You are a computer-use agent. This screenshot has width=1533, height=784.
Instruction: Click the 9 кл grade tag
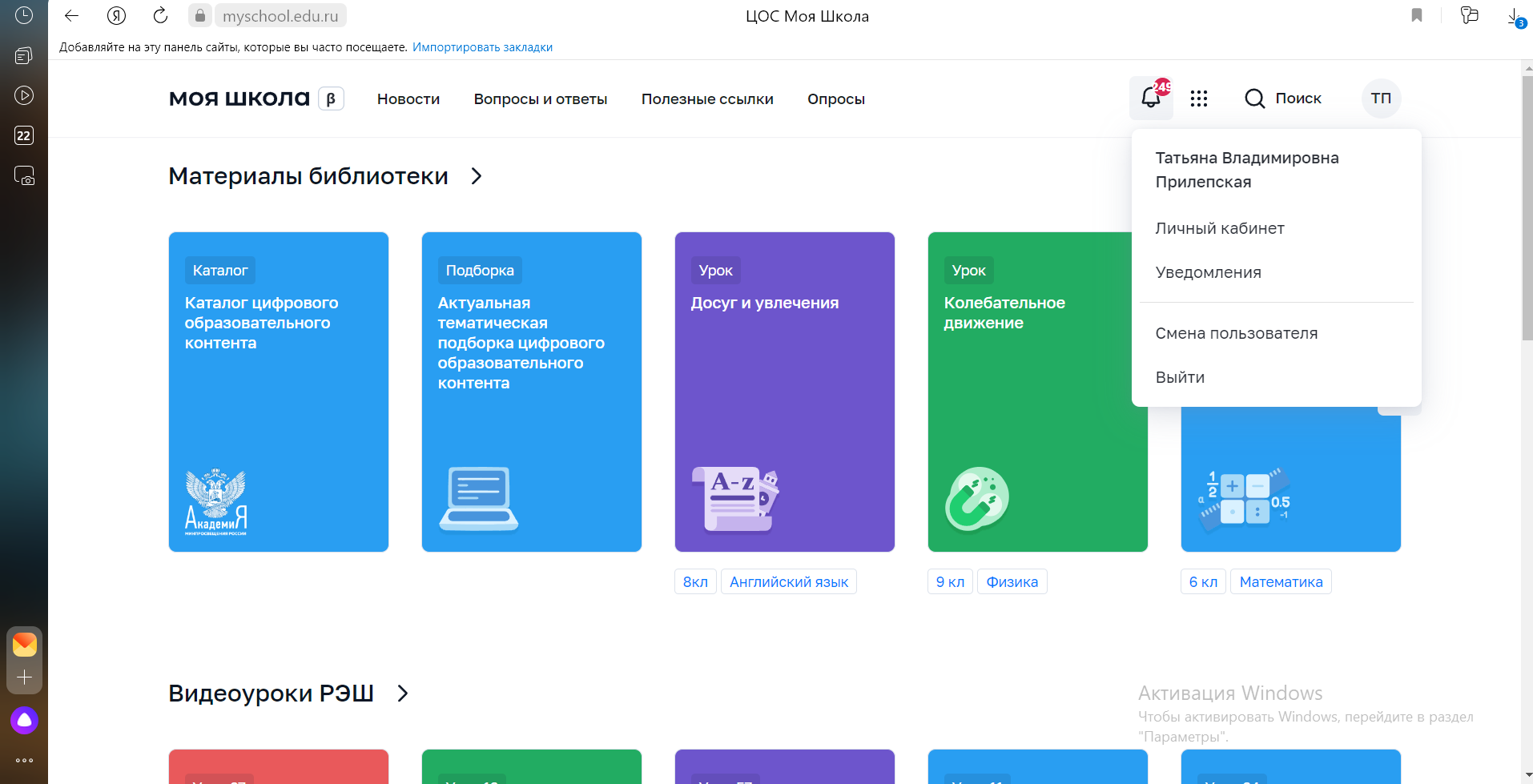[950, 582]
